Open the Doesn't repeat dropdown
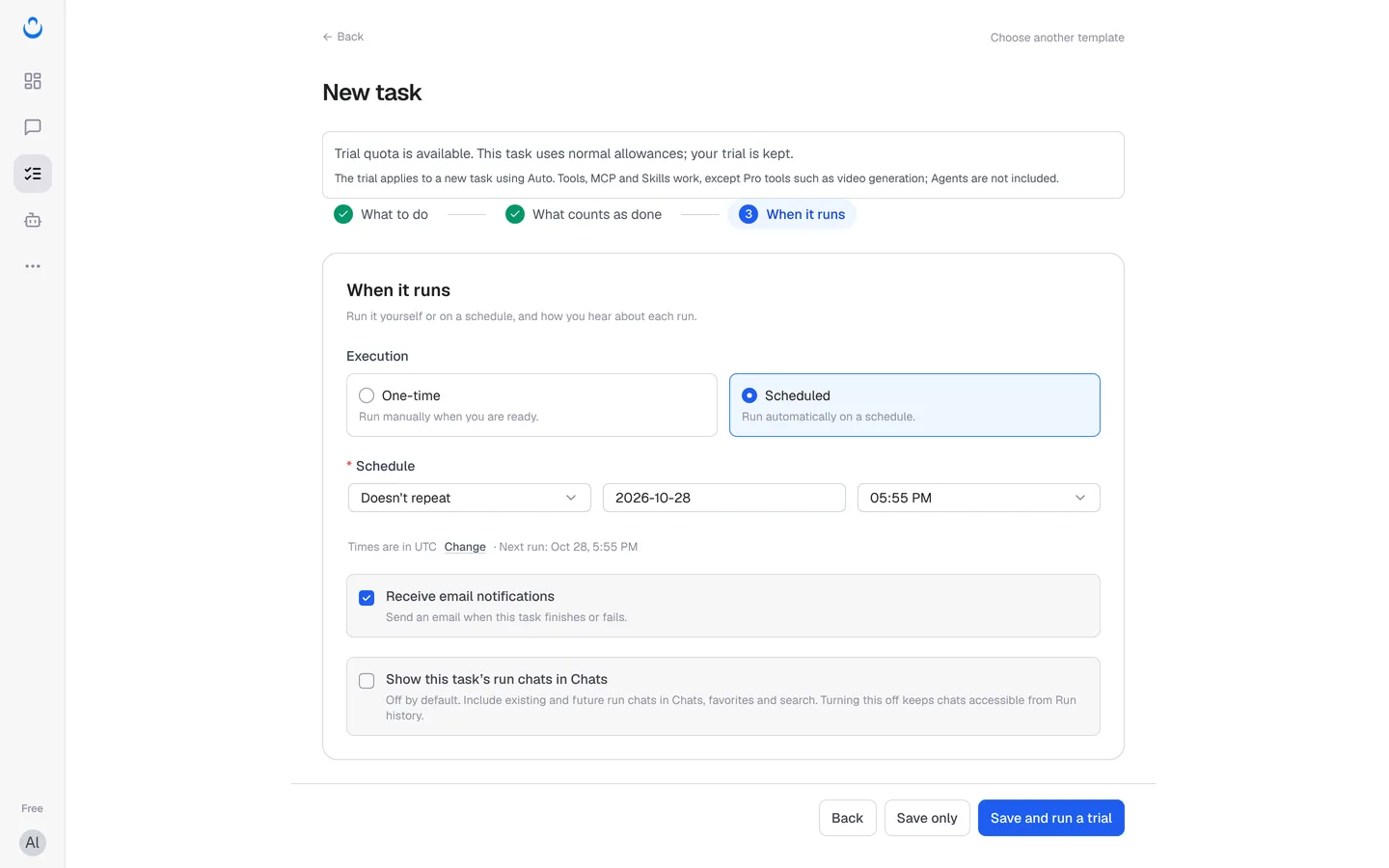The image size is (1389, 868). [469, 498]
